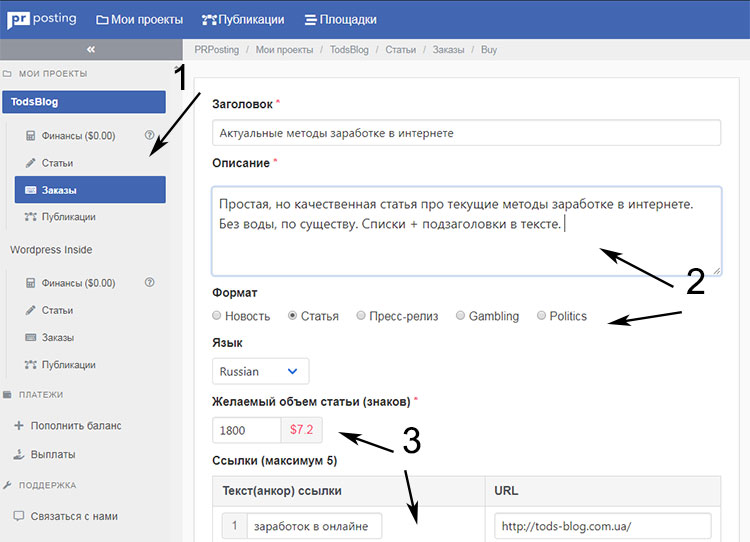Open Публикации under TodsBlog project
Screen dimensions: 750x542
69,217
